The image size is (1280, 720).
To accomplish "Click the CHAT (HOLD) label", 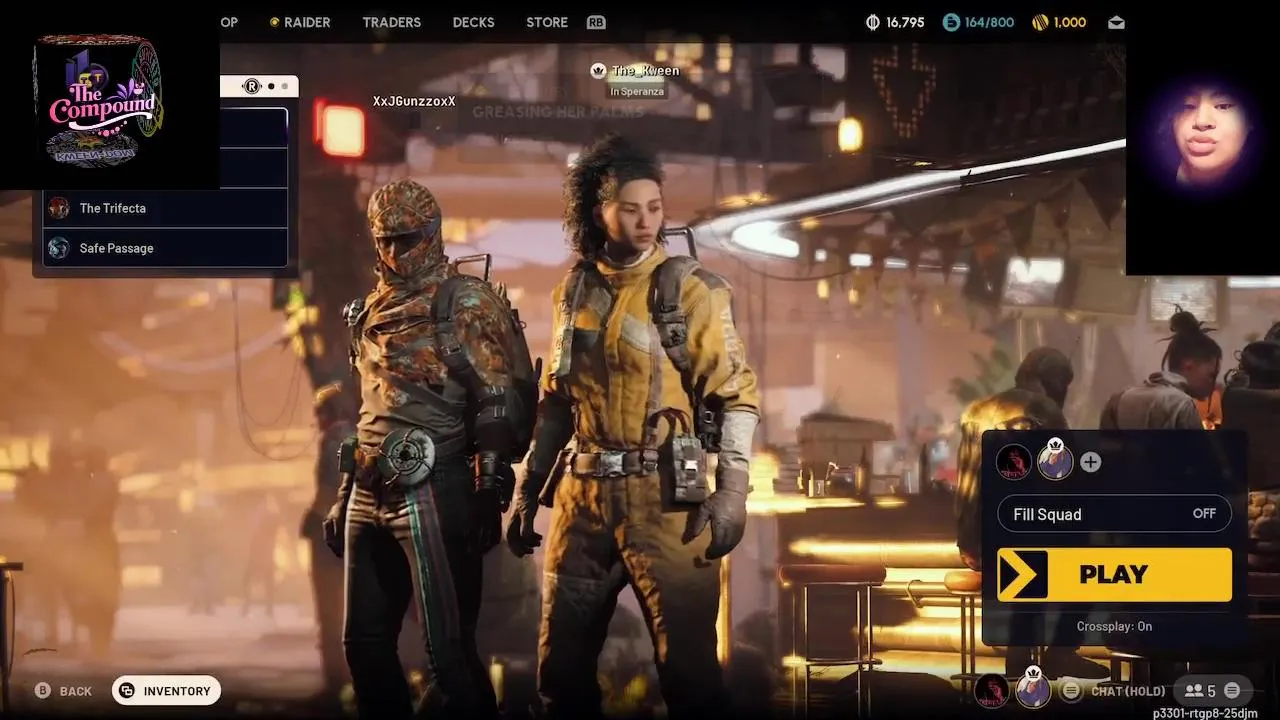I will click(x=1128, y=691).
